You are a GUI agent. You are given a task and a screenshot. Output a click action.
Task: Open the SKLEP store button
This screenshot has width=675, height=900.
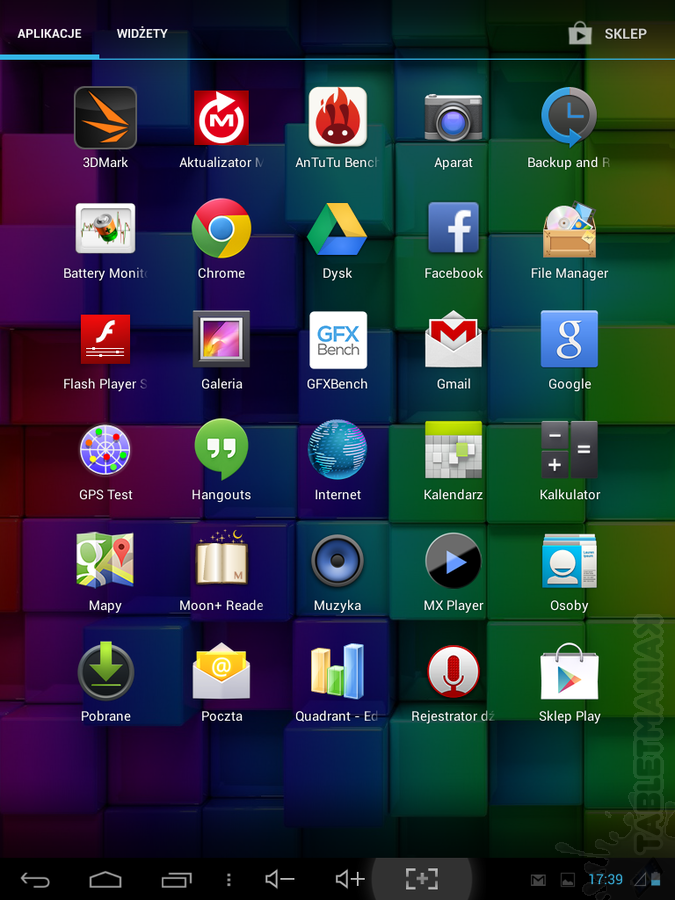[x=608, y=33]
